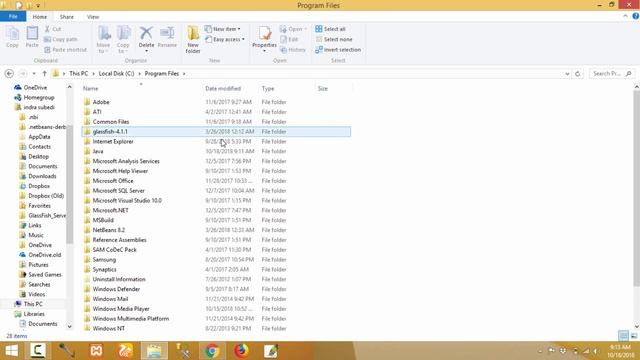Click Copy path in the ribbon

(61, 39)
